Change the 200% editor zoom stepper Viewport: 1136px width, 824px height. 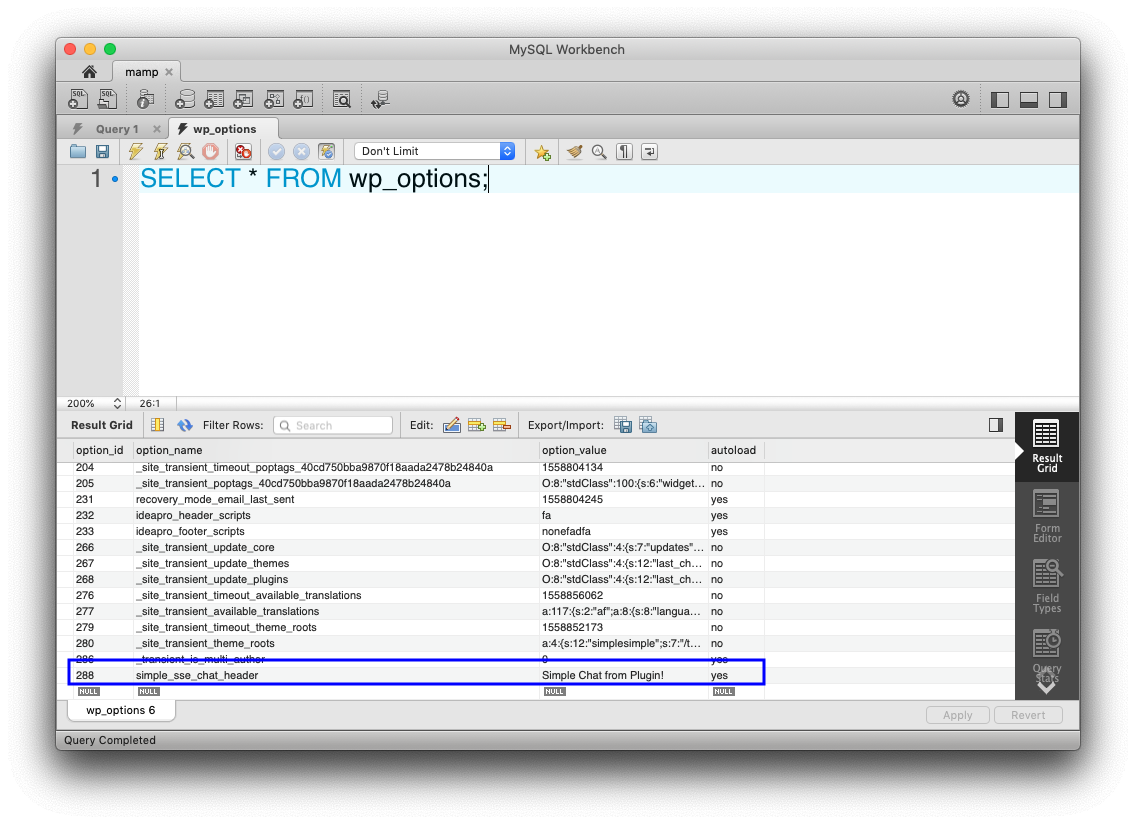[x=117, y=404]
